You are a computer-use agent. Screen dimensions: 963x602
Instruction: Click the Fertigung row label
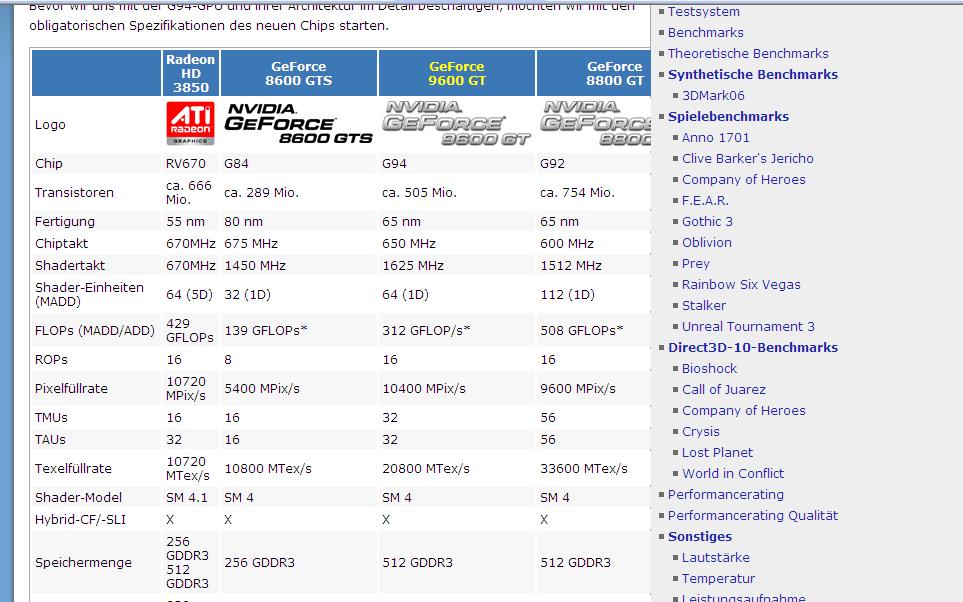64,221
